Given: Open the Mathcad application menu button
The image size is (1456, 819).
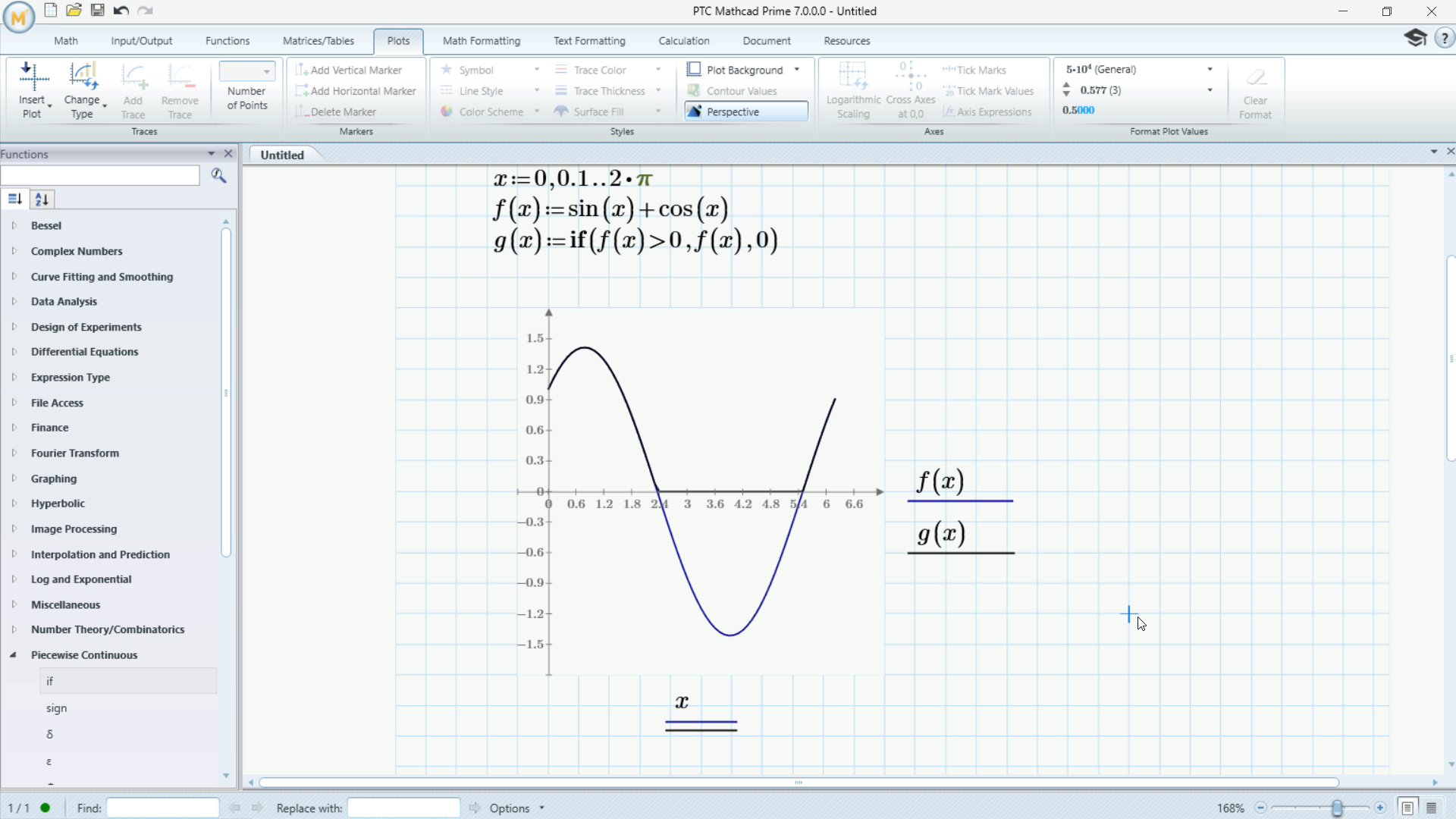Looking at the screenshot, I should pos(19,17).
